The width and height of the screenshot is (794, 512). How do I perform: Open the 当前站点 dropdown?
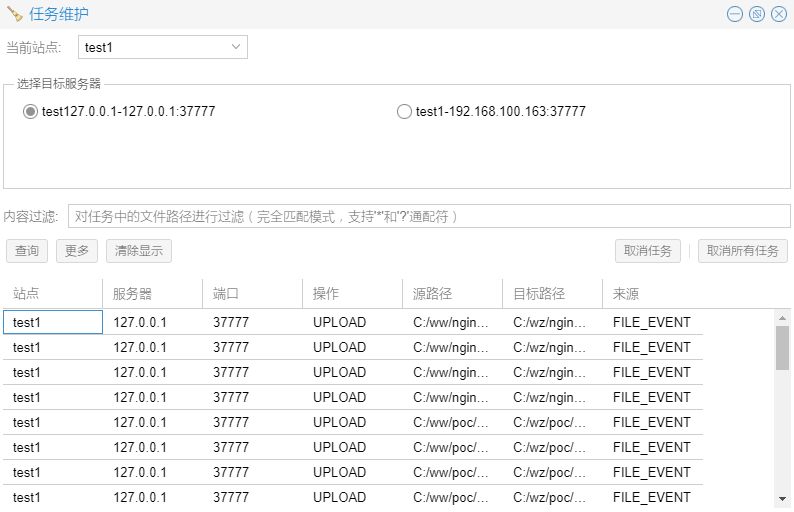click(x=162, y=47)
